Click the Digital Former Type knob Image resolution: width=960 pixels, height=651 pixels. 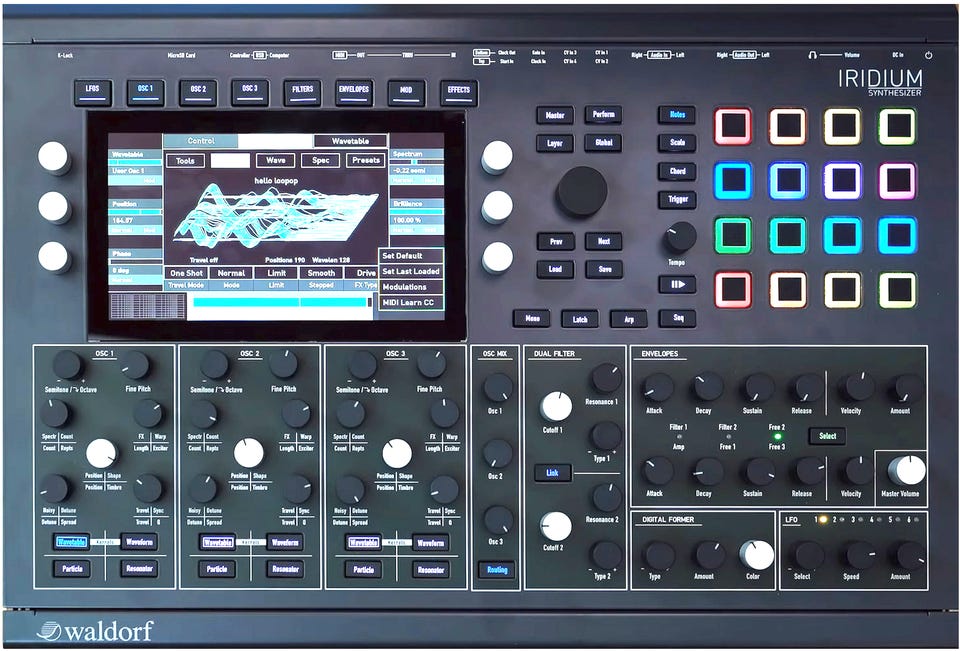coord(659,556)
